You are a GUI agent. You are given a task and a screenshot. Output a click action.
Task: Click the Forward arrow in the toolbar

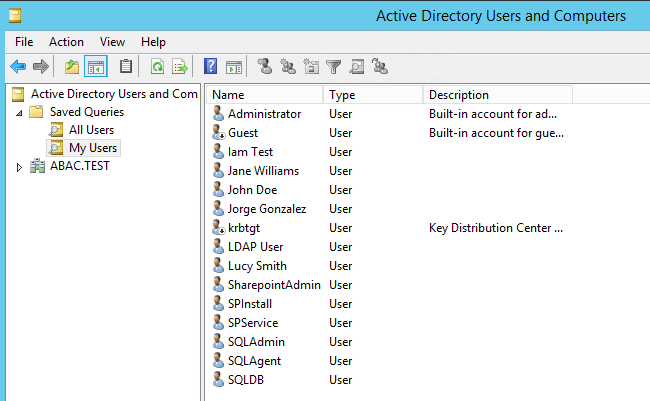[40, 67]
